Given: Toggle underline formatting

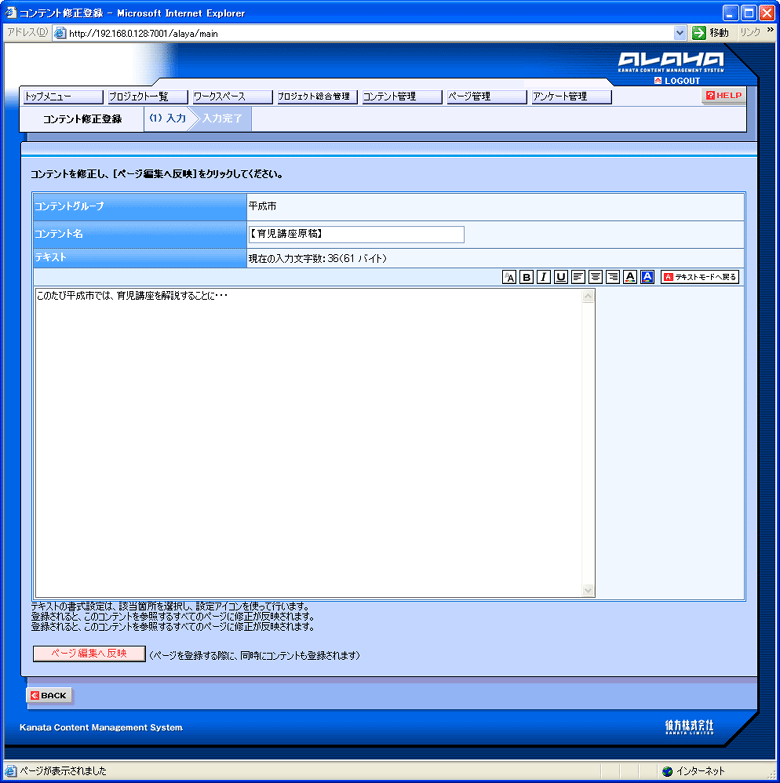Looking at the screenshot, I should click(x=561, y=277).
